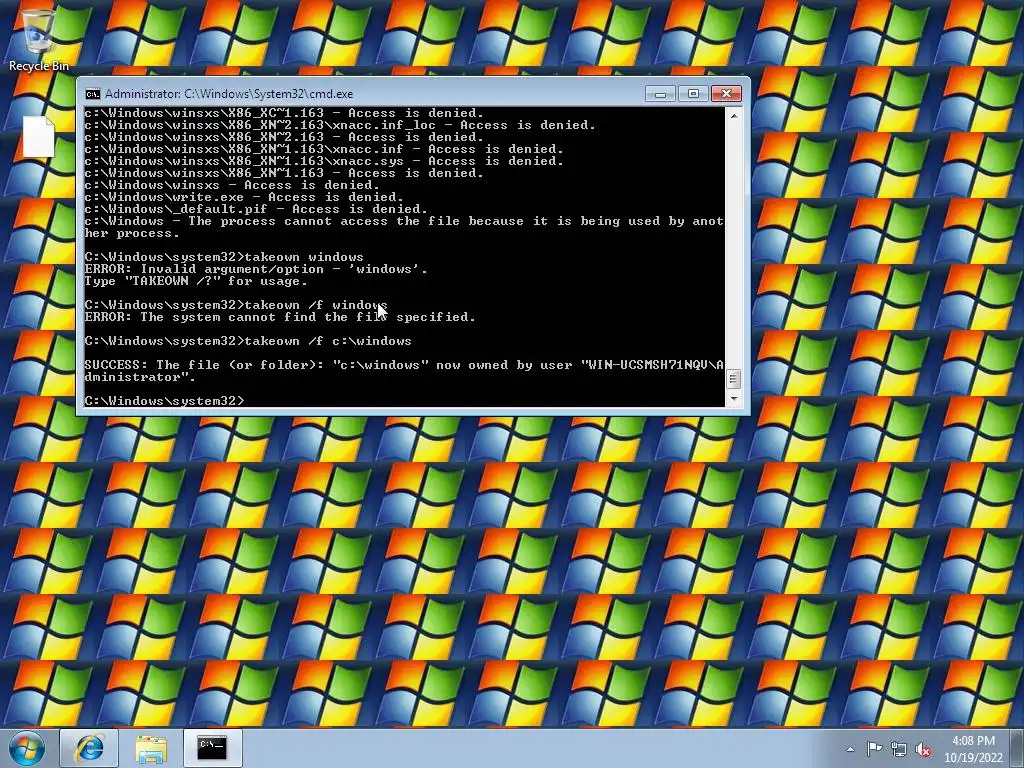Open the clock showing 4:08 PM

click(x=973, y=749)
